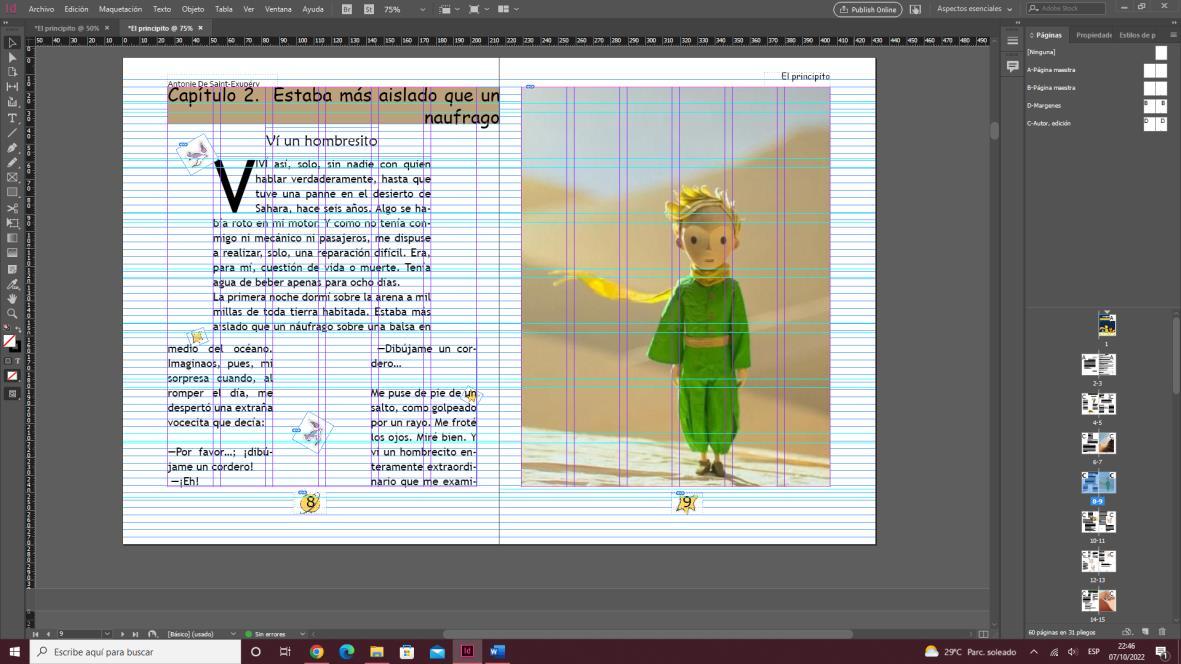This screenshot has width=1181, height=664.
Task: Go to the first page
Action: 35,634
